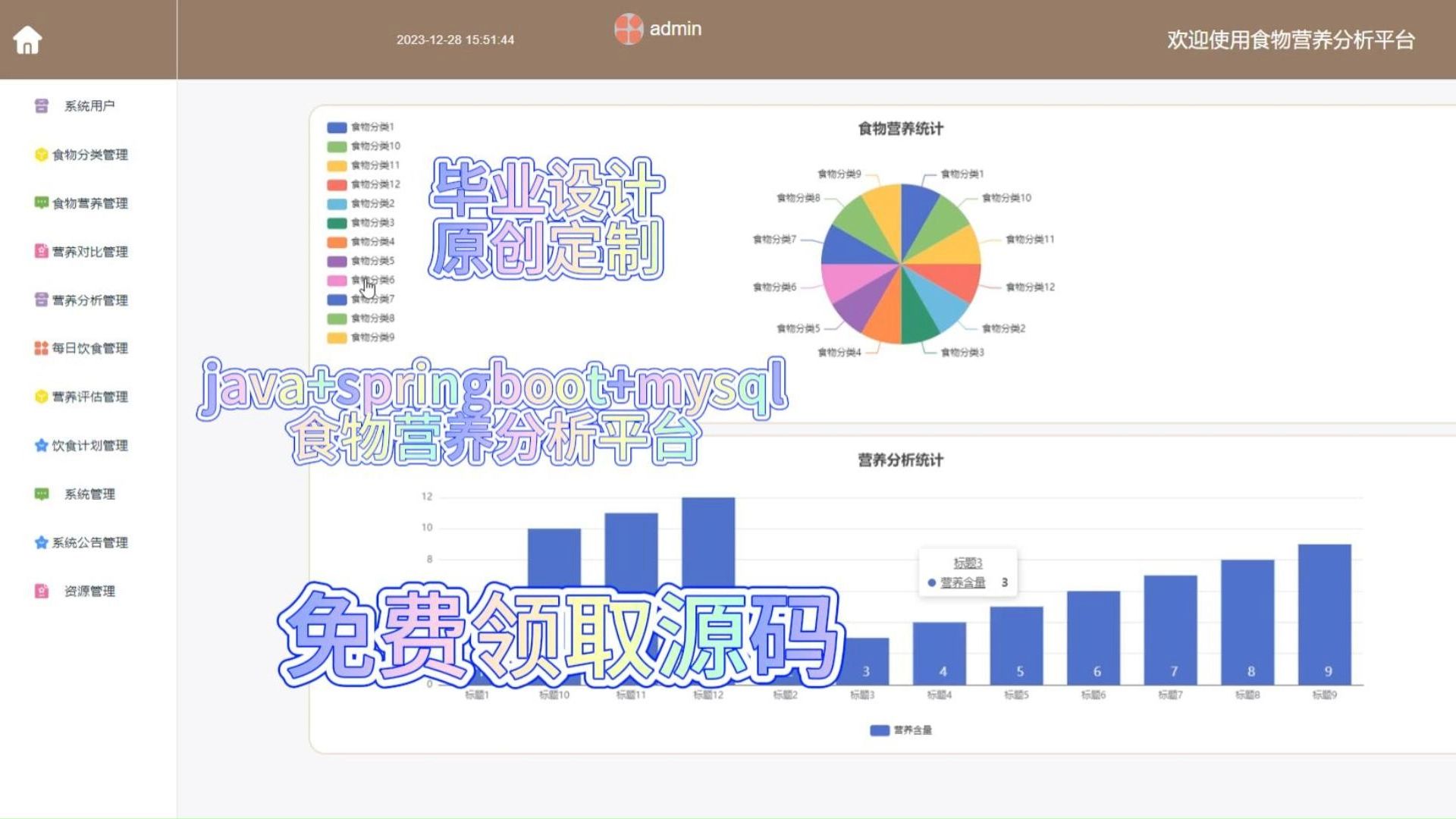Click the 饮食计划管理 star icon

tap(42, 445)
